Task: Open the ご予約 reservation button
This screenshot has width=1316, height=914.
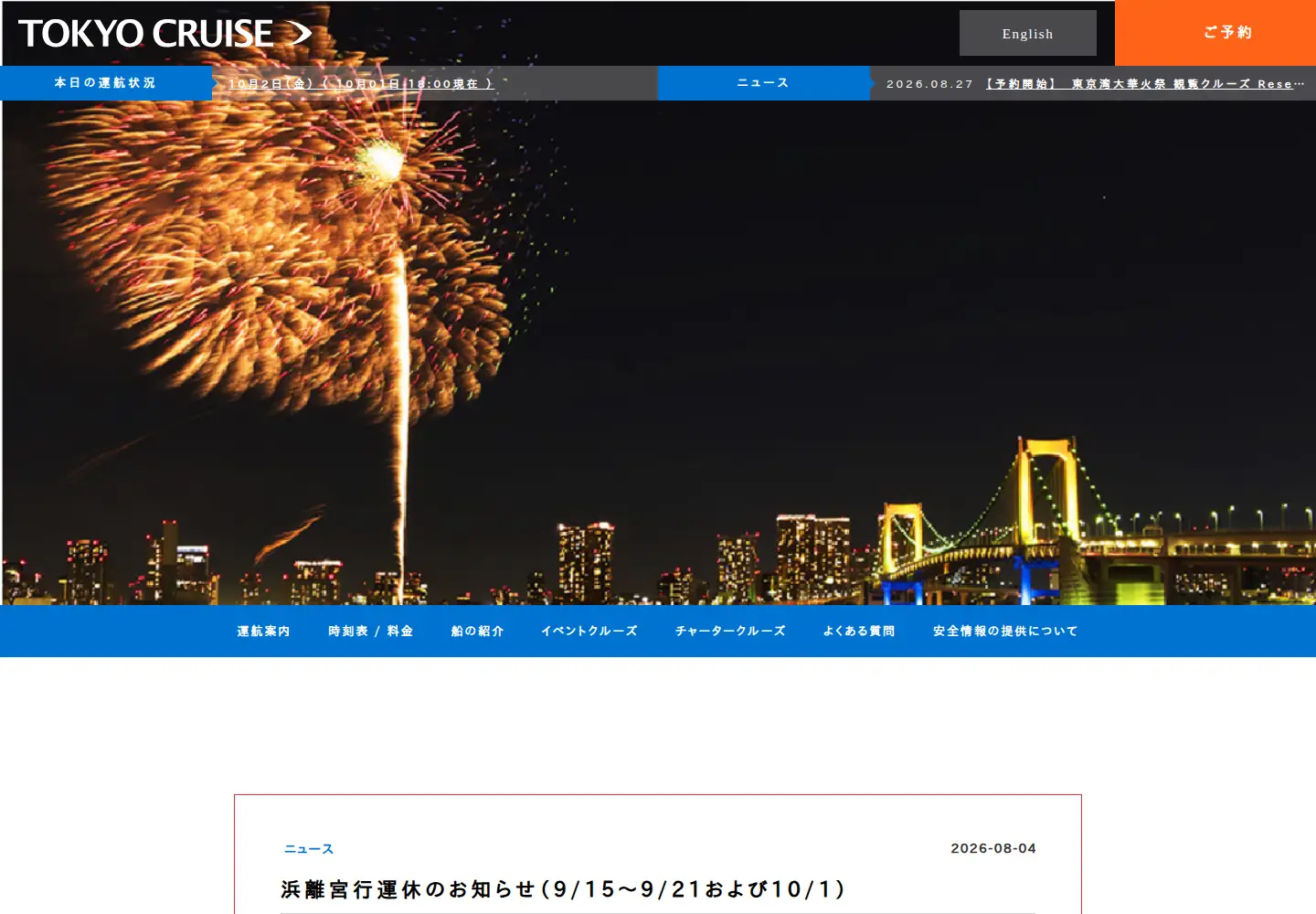Action: (x=1215, y=33)
